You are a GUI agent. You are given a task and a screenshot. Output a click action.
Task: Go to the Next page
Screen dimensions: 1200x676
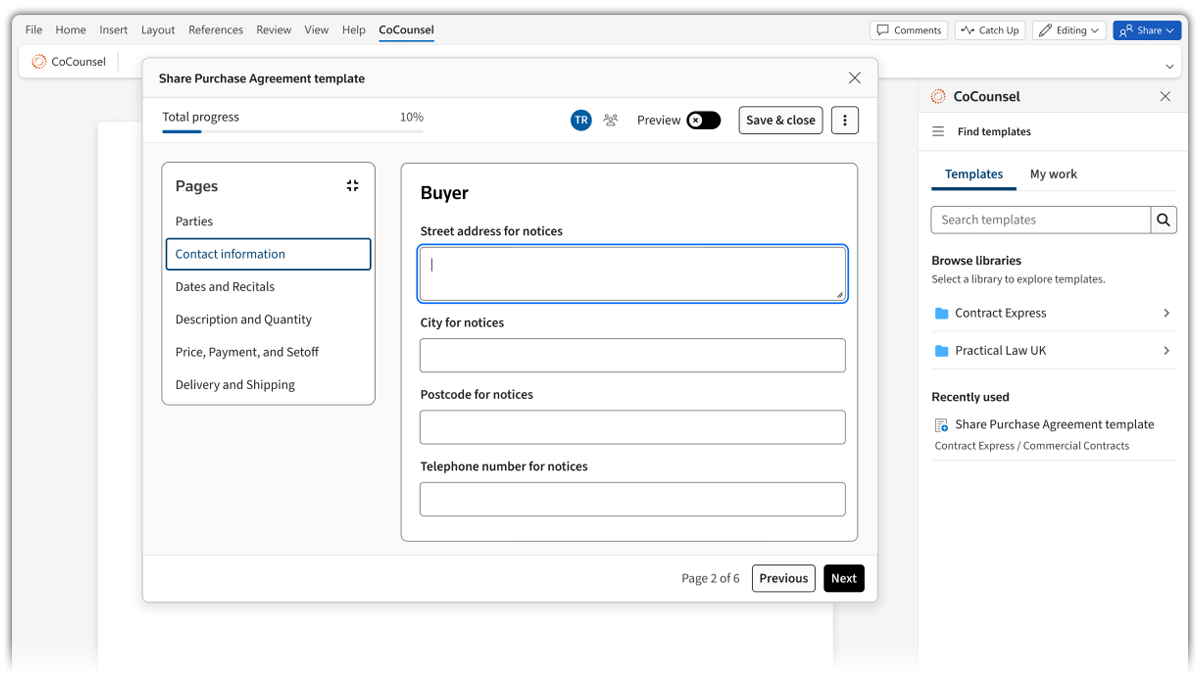[x=843, y=578]
